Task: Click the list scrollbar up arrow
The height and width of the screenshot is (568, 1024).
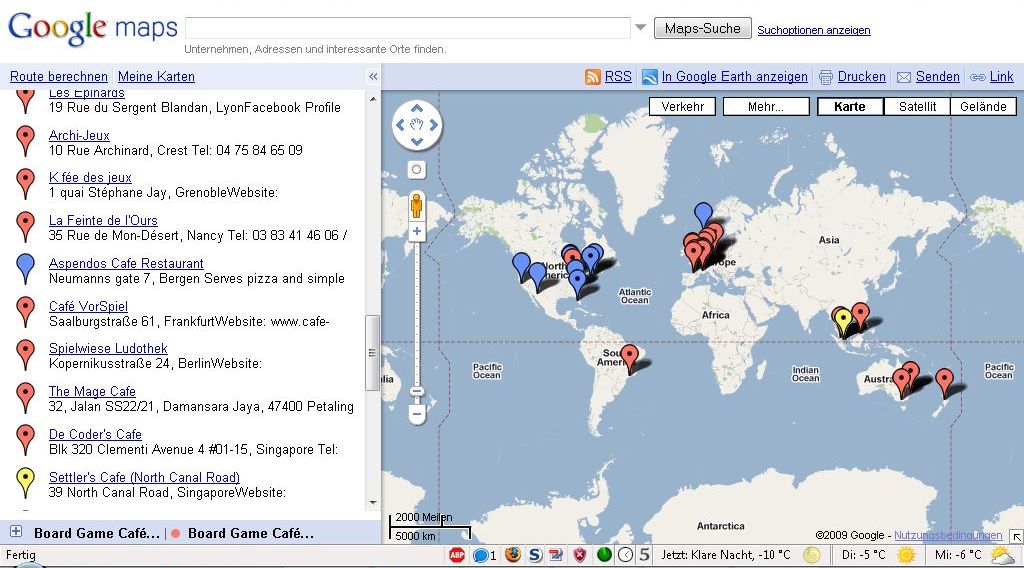Action: coord(373,99)
